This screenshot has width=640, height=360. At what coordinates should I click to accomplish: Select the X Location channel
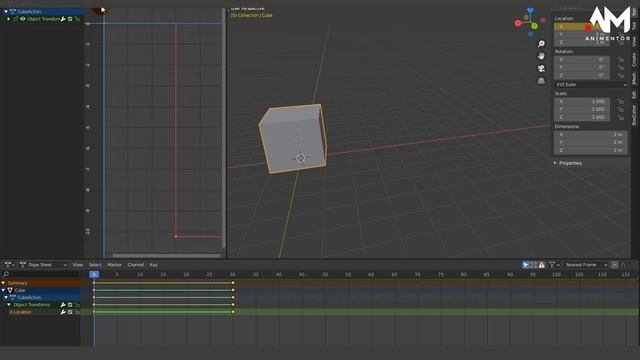point(20,312)
